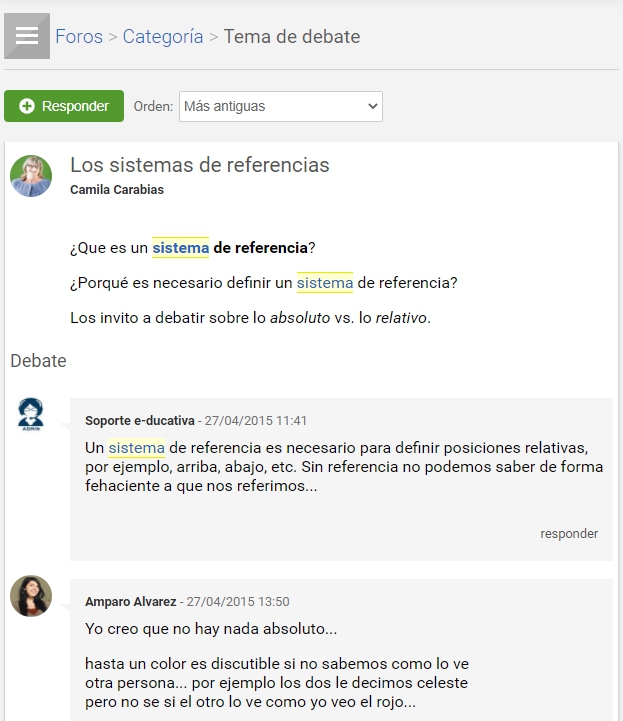
Task: Open sistema link in second question
Action: [325, 283]
